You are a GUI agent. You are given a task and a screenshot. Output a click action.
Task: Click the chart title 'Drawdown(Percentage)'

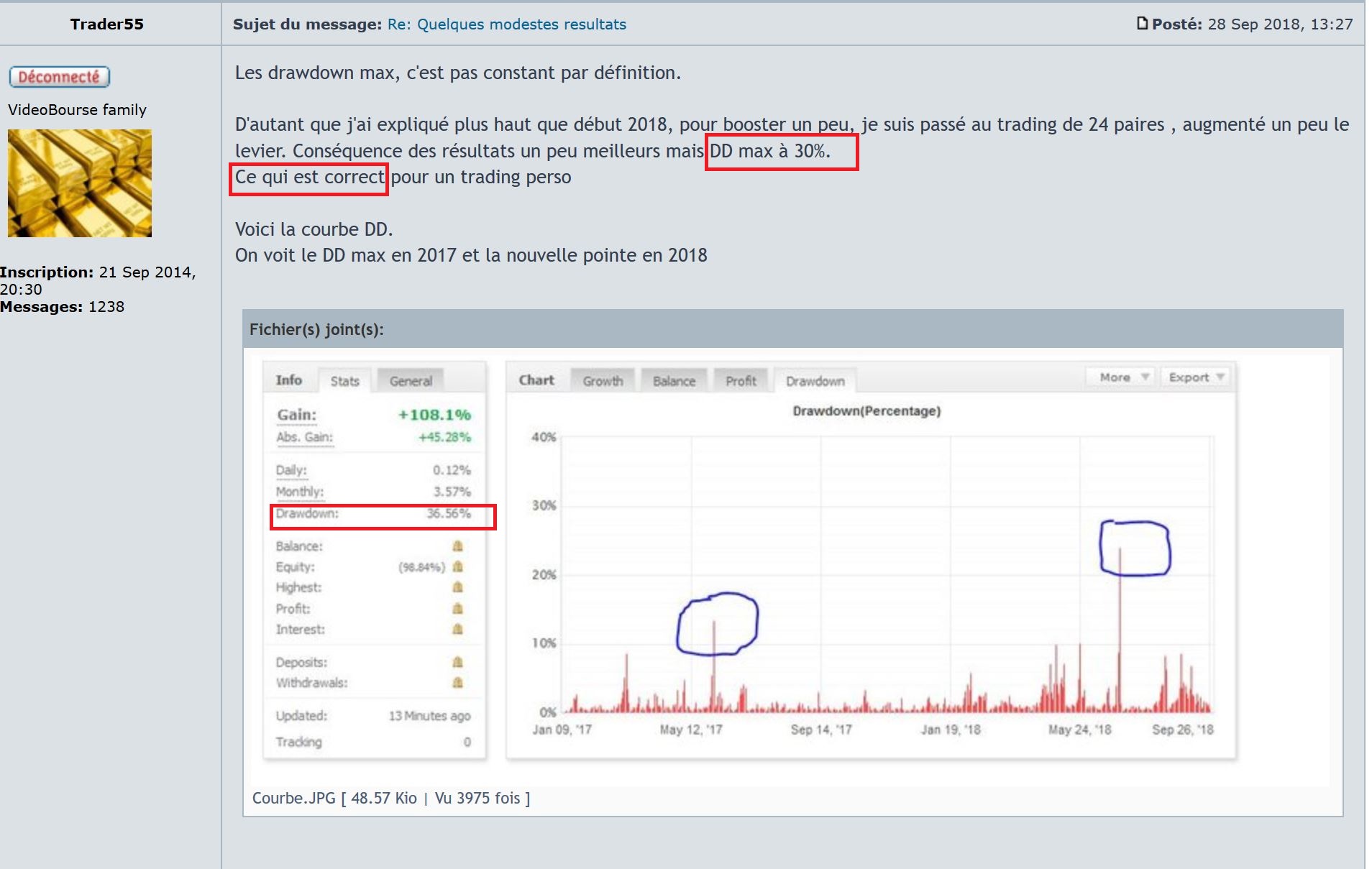pyautogui.click(x=866, y=411)
